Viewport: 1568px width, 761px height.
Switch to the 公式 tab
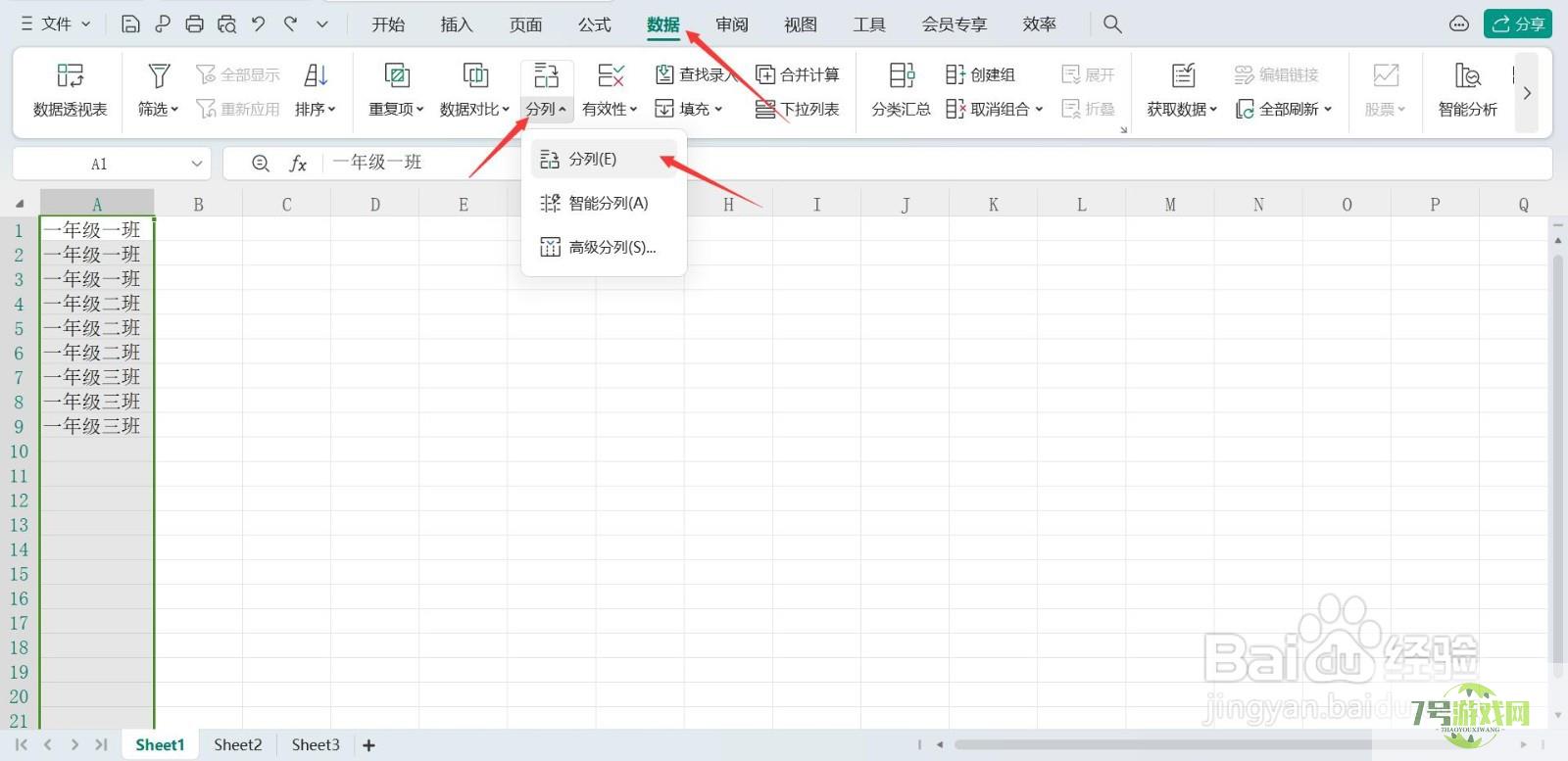[x=594, y=24]
